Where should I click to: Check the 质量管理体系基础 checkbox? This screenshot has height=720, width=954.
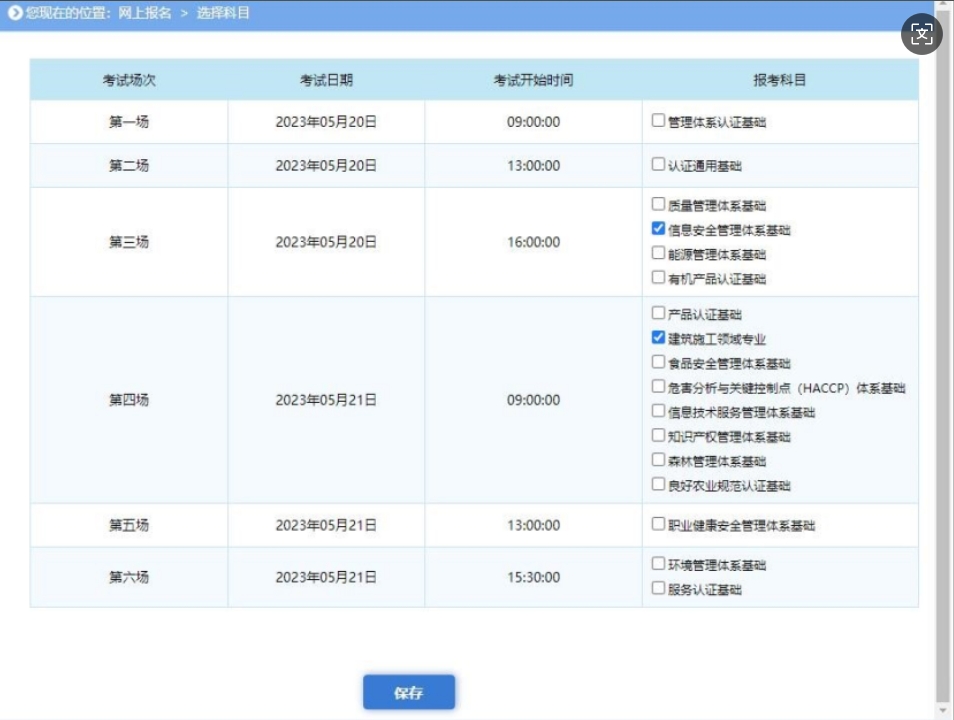[658, 204]
